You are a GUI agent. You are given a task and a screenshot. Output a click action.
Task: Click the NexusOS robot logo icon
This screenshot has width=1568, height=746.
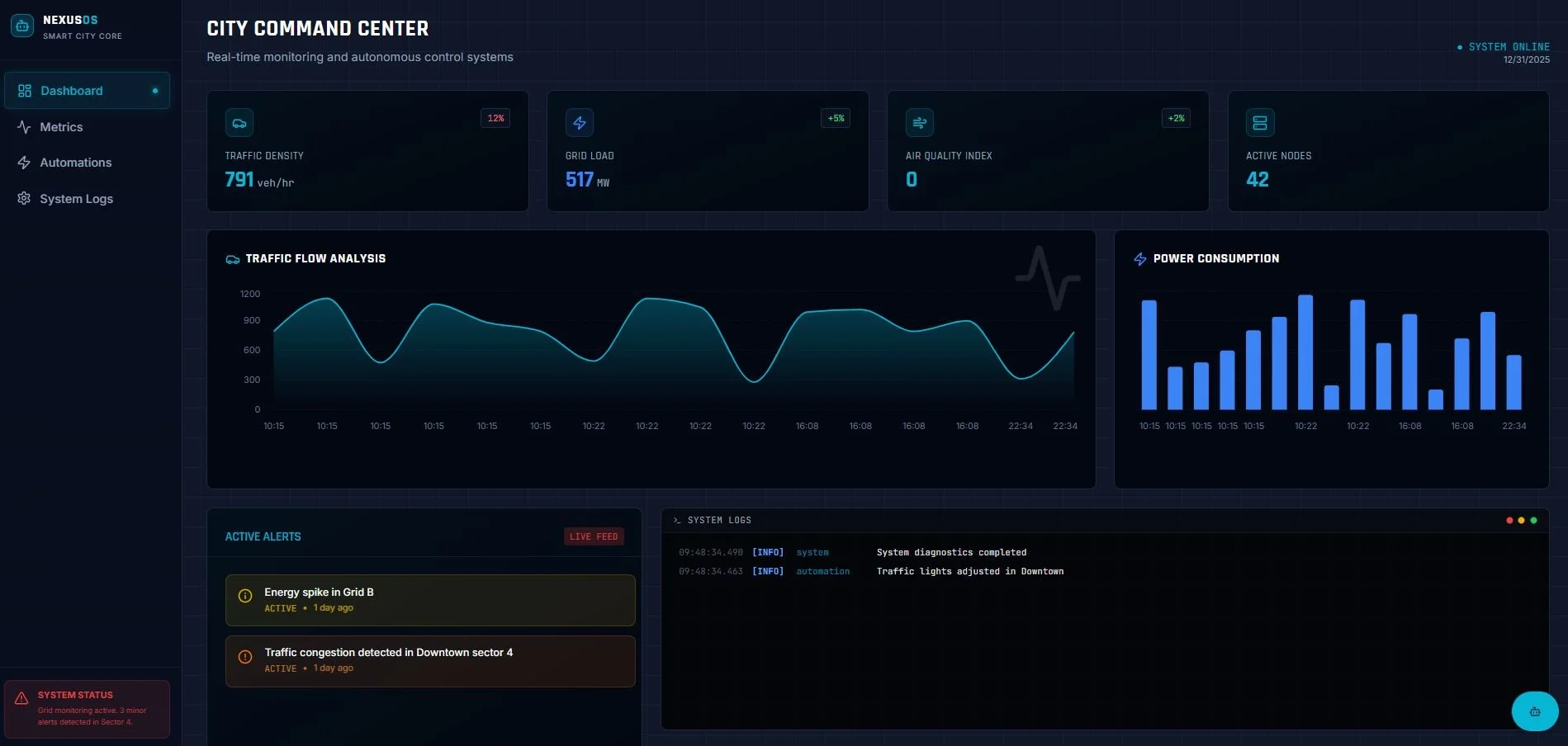pyautogui.click(x=22, y=26)
